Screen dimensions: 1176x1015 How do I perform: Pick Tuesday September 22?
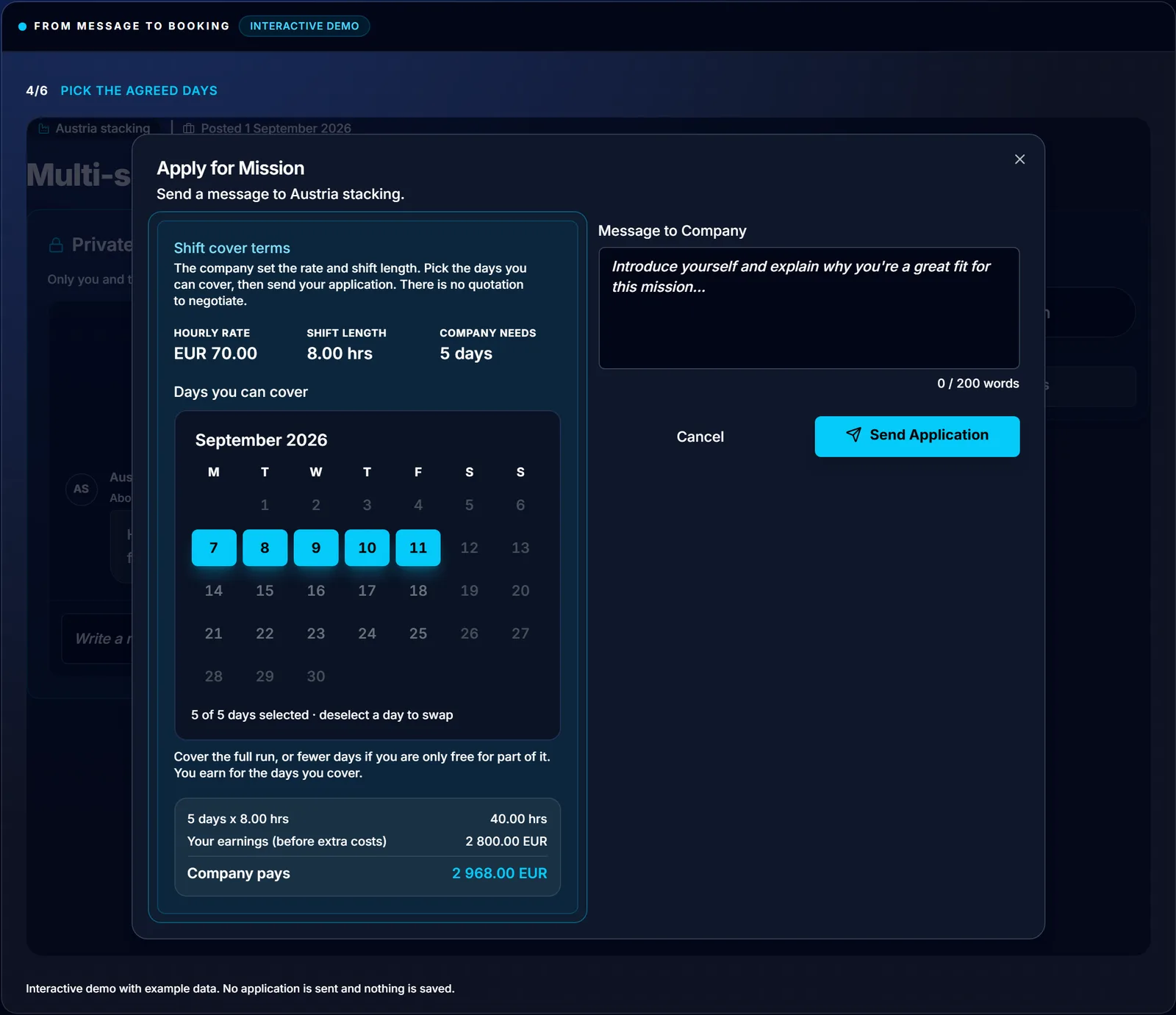click(265, 634)
